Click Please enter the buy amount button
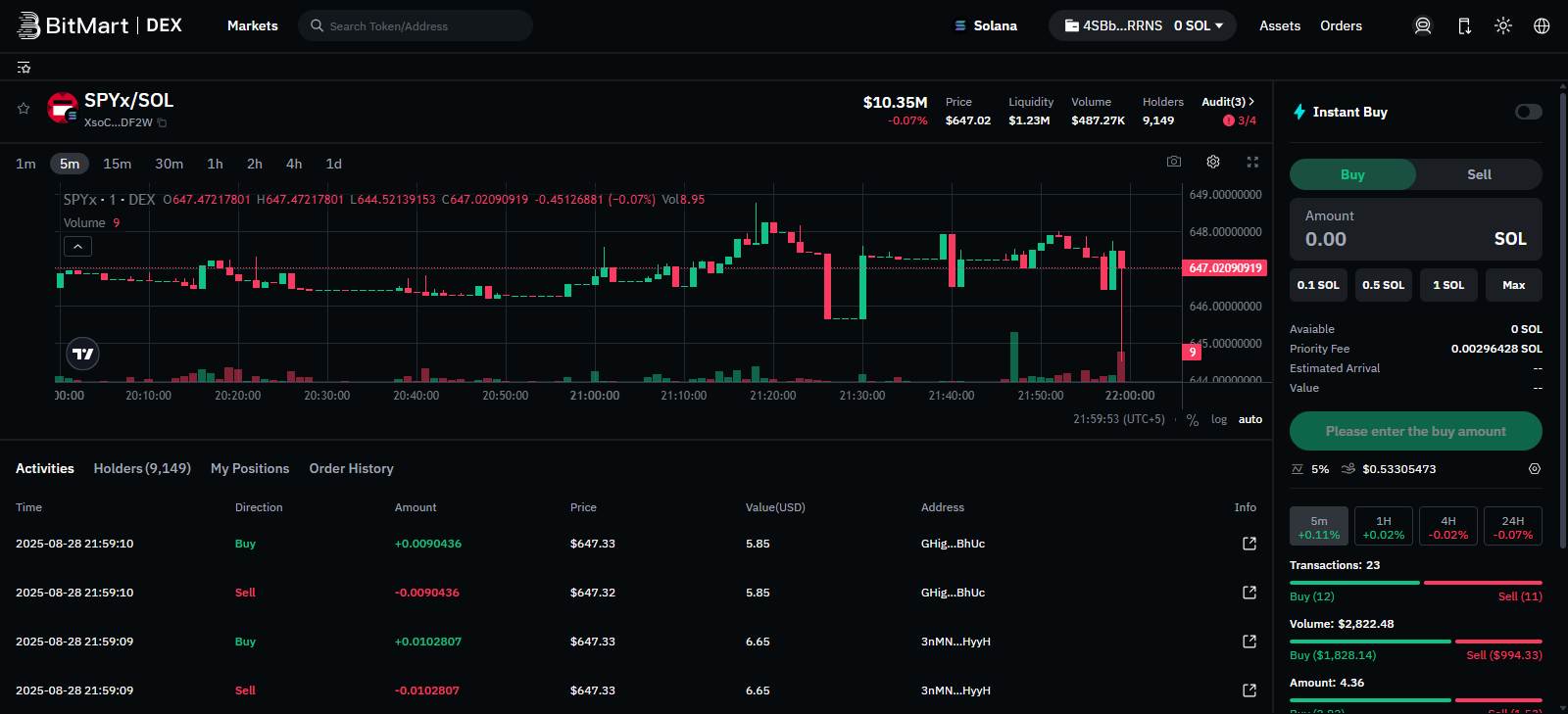The width and height of the screenshot is (1568, 714). [1416, 431]
